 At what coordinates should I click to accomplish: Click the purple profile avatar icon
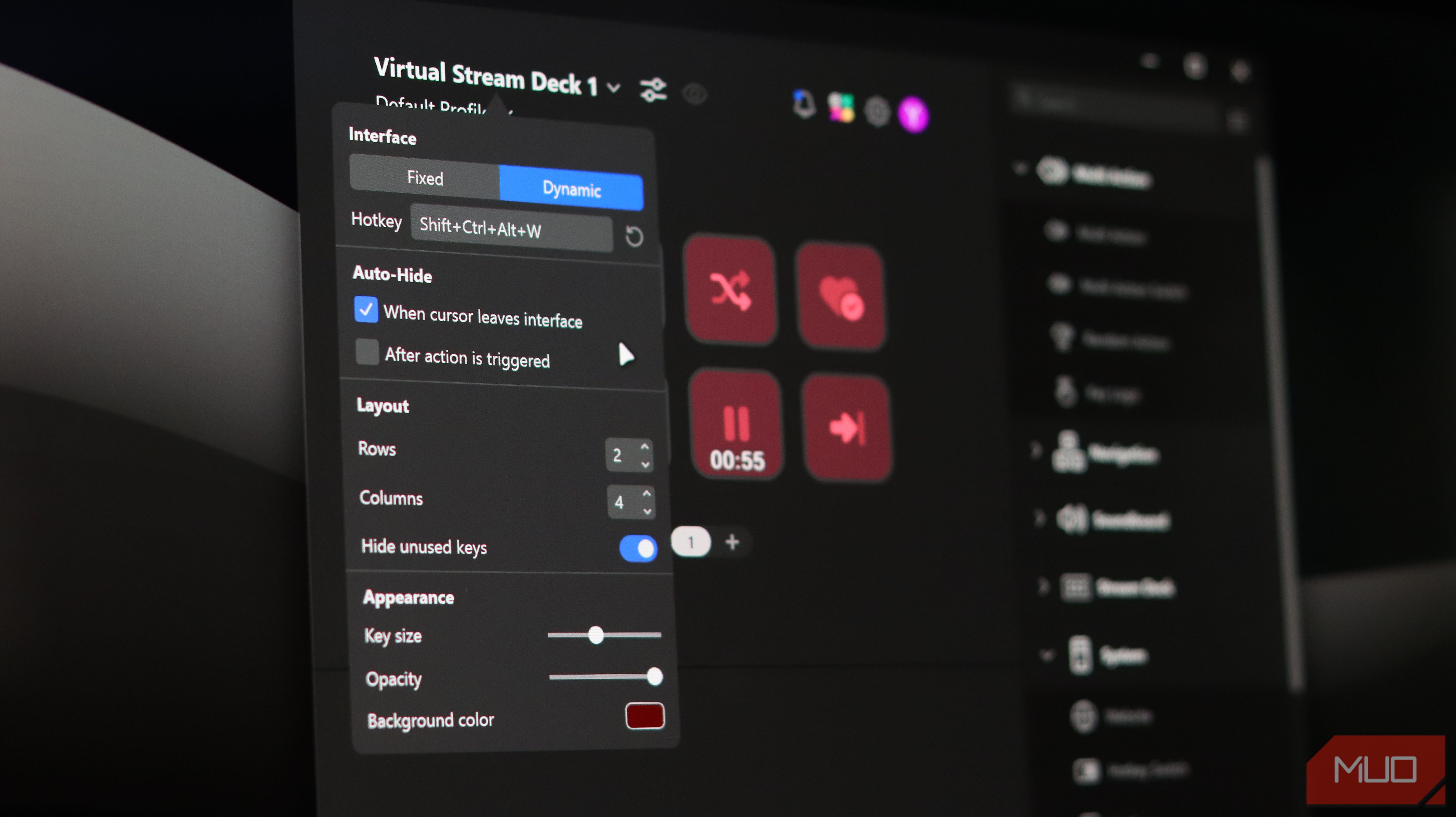pyautogui.click(x=913, y=115)
